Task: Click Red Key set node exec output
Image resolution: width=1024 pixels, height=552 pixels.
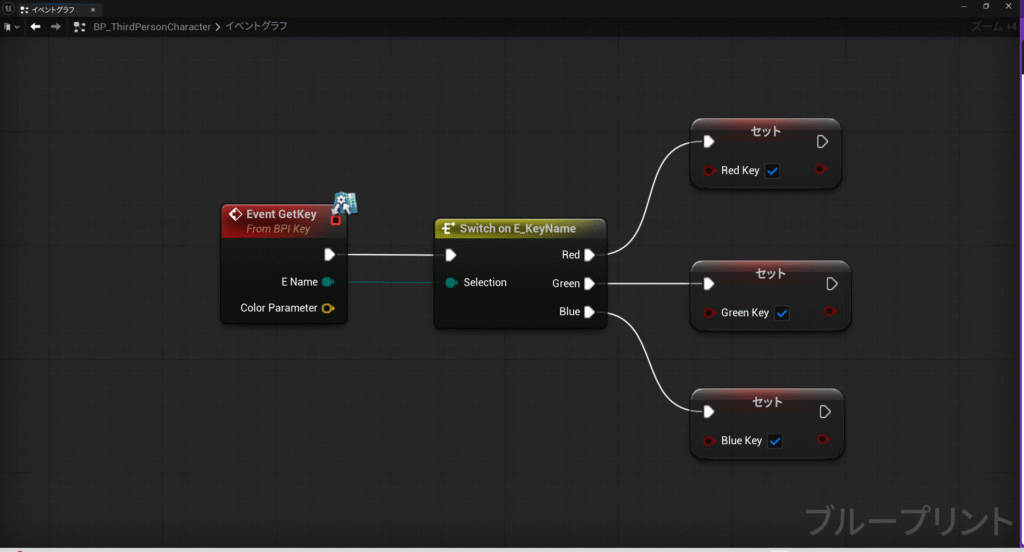Action: click(822, 142)
